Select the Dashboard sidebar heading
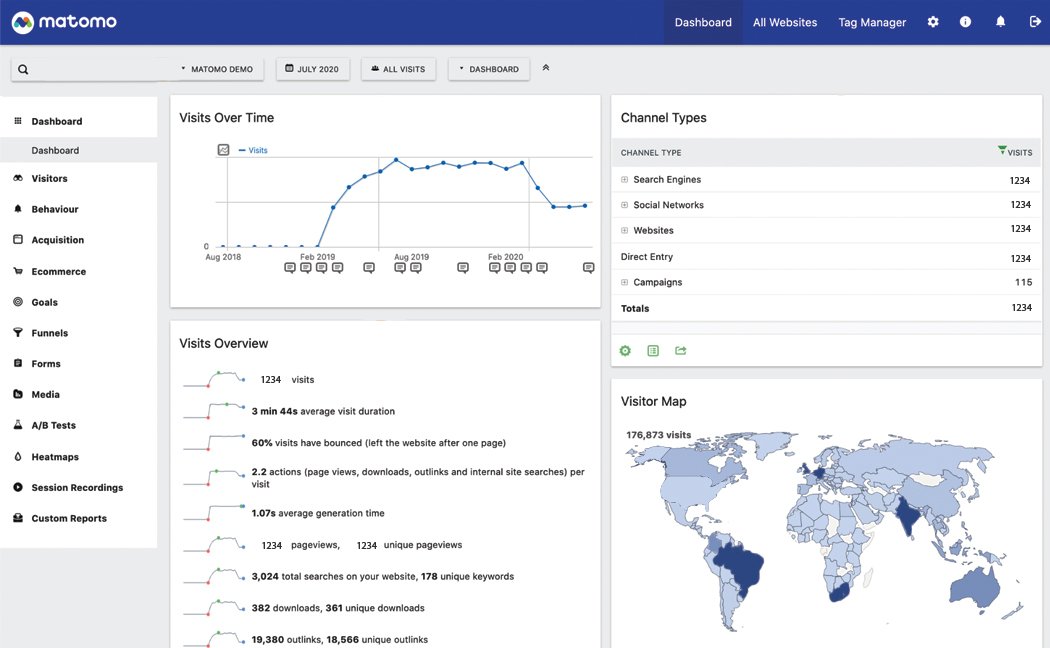Viewport: 1050px width, 648px height. (x=56, y=122)
